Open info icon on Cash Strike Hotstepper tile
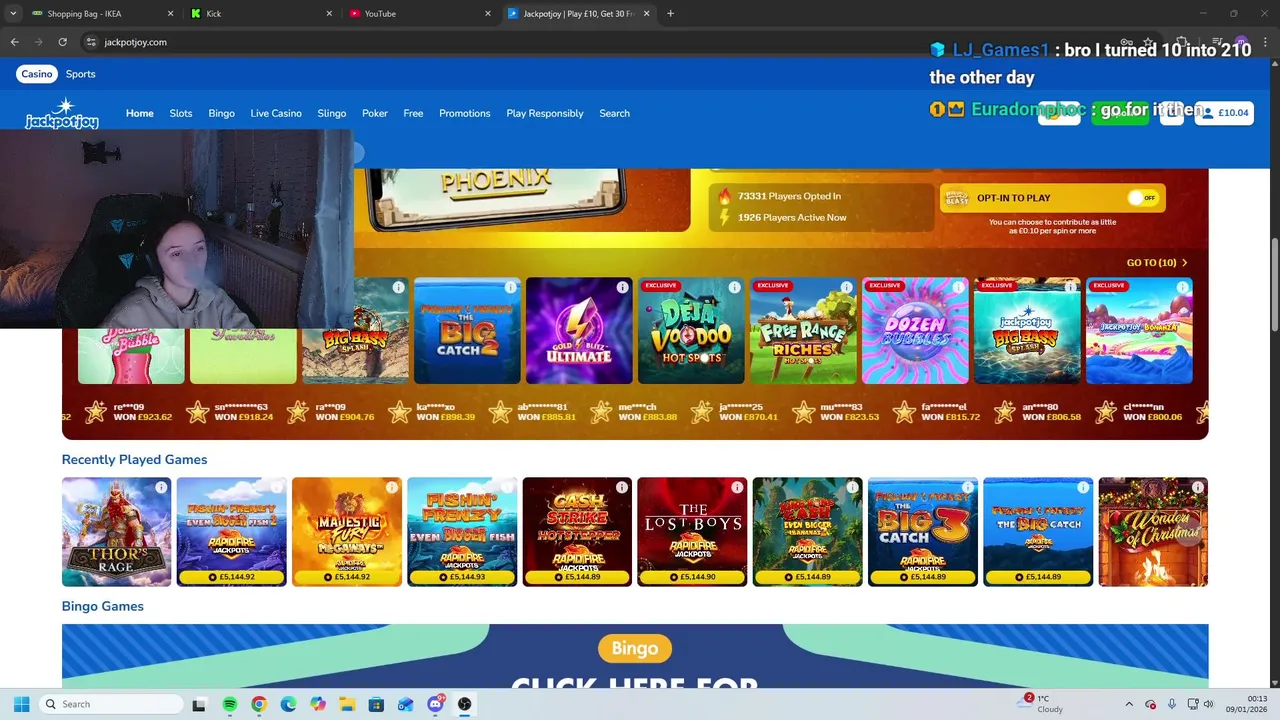Image resolution: width=1280 pixels, height=720 pixels. (622, 487)
